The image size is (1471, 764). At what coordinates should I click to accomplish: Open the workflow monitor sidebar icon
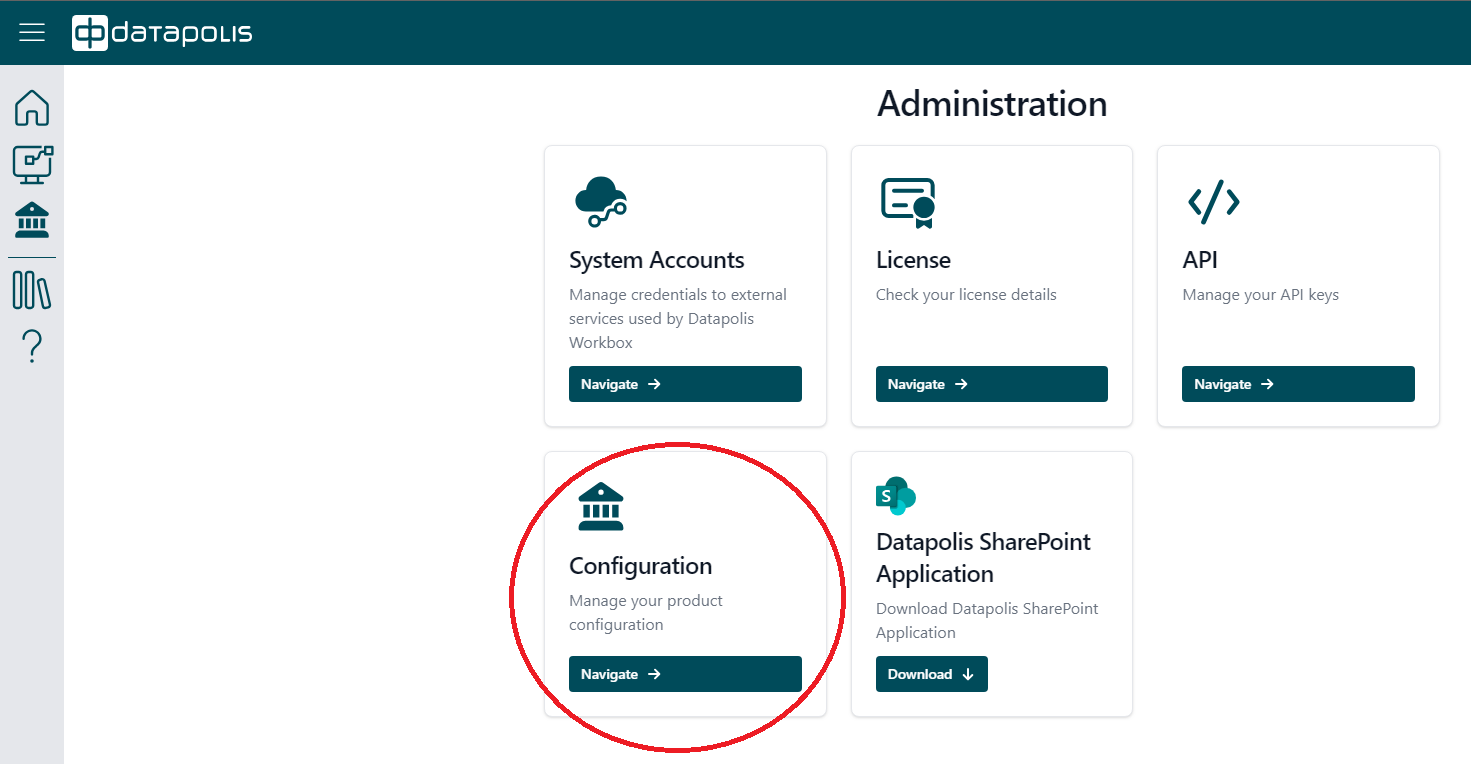32,164
